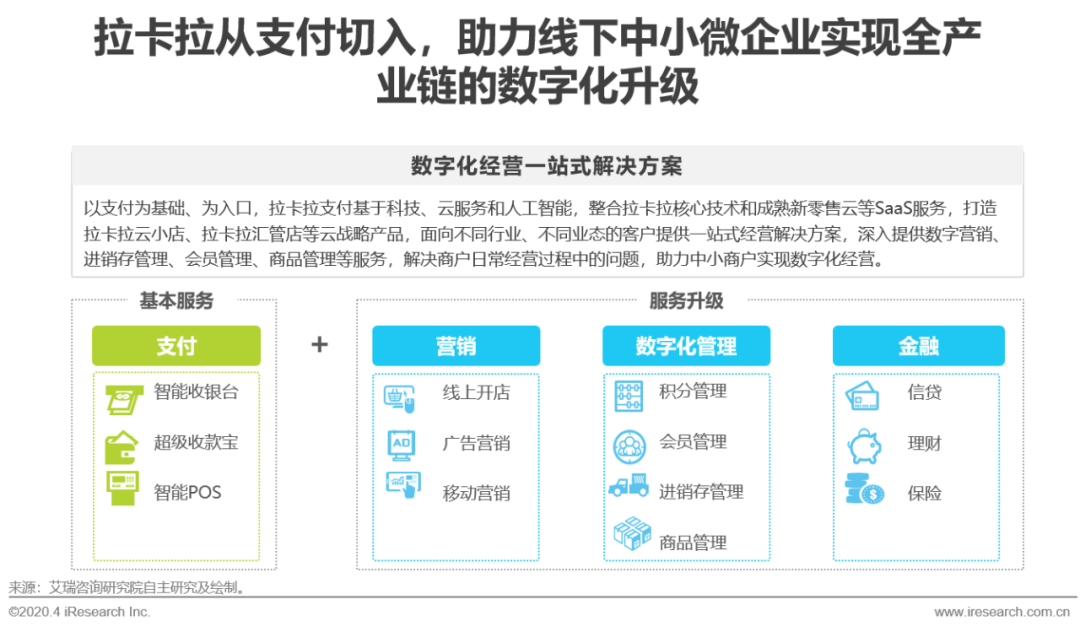
Task: Click the 进销存管理 text label
Action: click(x=701, y=492)
